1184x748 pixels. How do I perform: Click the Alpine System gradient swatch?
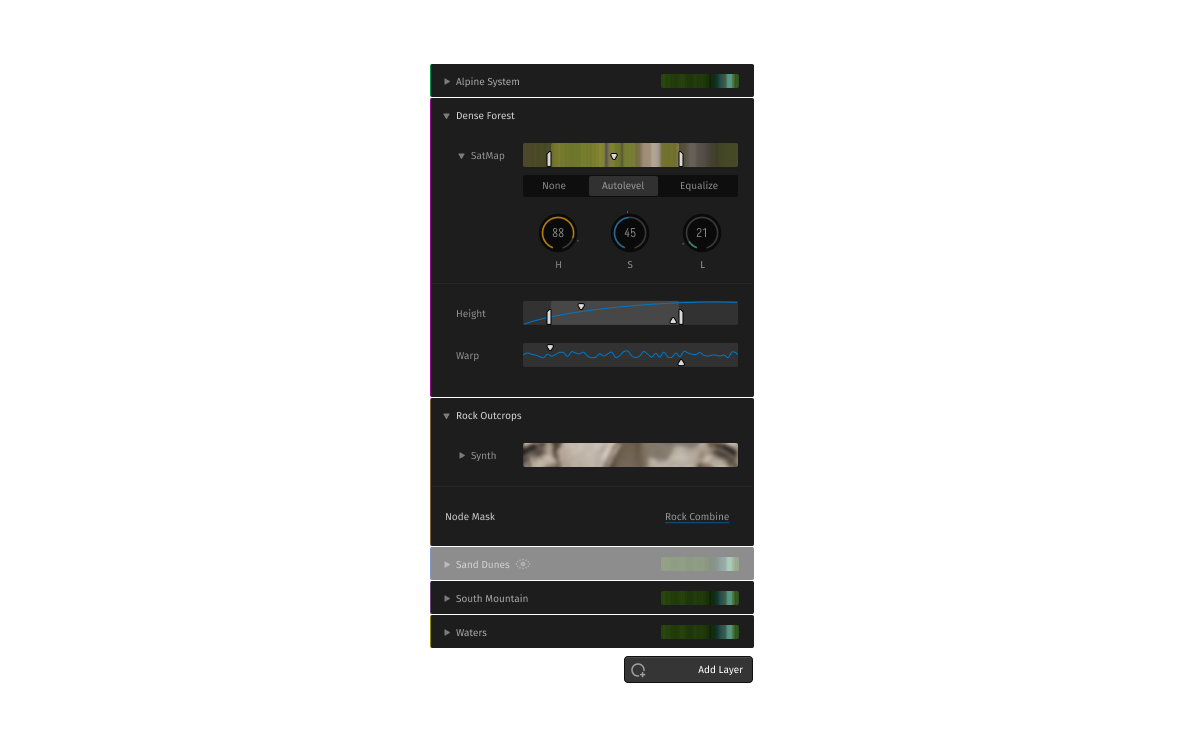pos(700,82)
